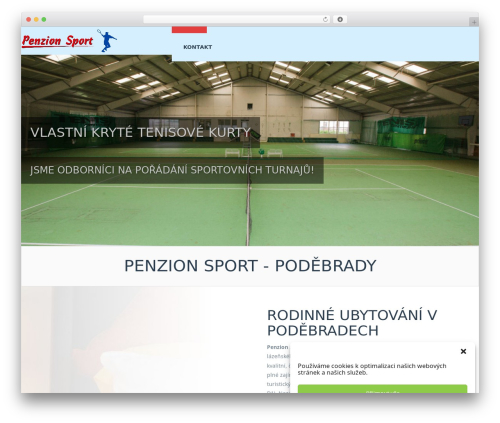Image resolution: width=500 pixels, height=423 pixels.
Task: Click the download icon beside the address bar
Action: pos(340,19)
